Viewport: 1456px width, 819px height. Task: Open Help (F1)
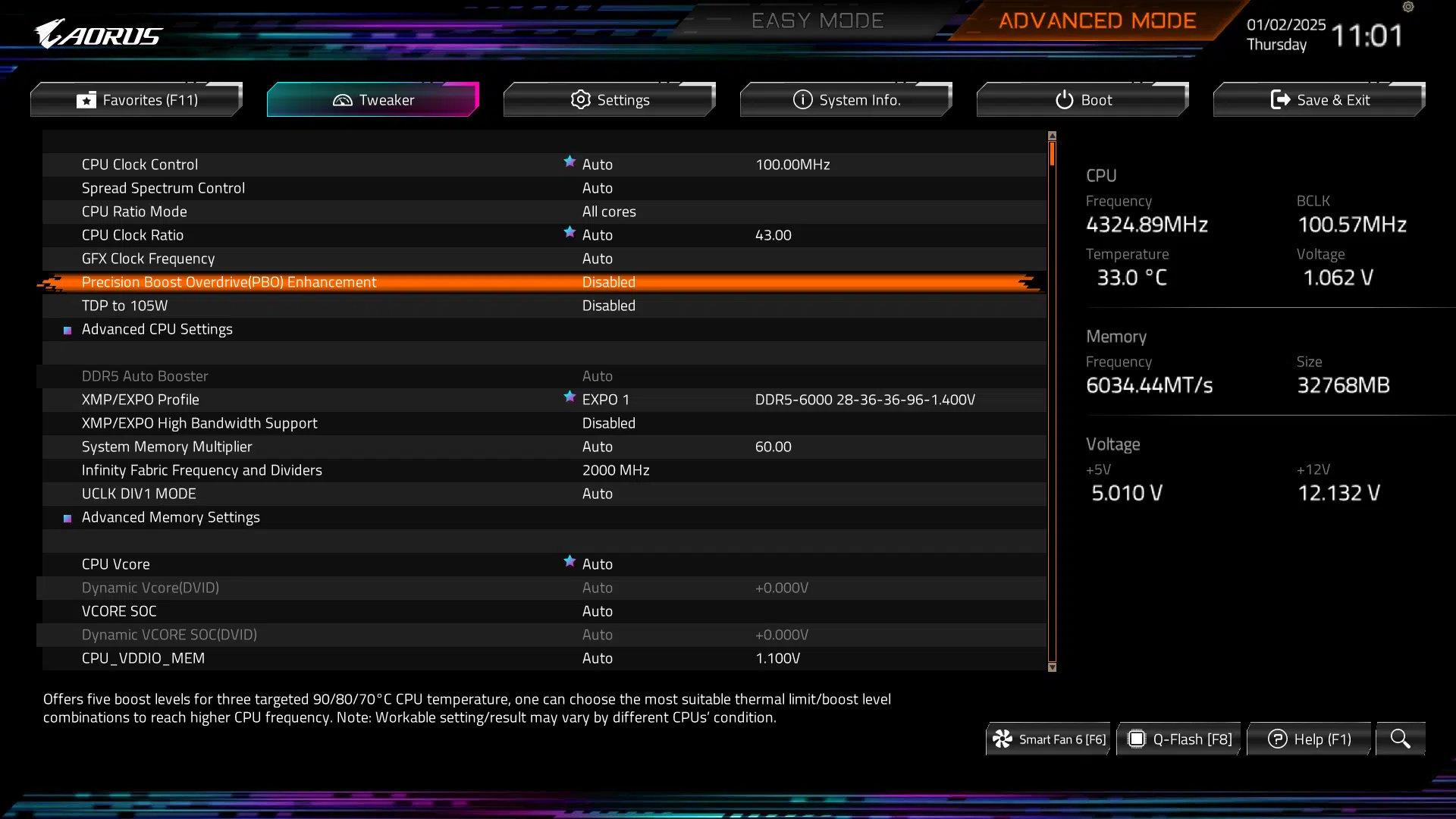pyautogui.click(x=1310, y=739)
